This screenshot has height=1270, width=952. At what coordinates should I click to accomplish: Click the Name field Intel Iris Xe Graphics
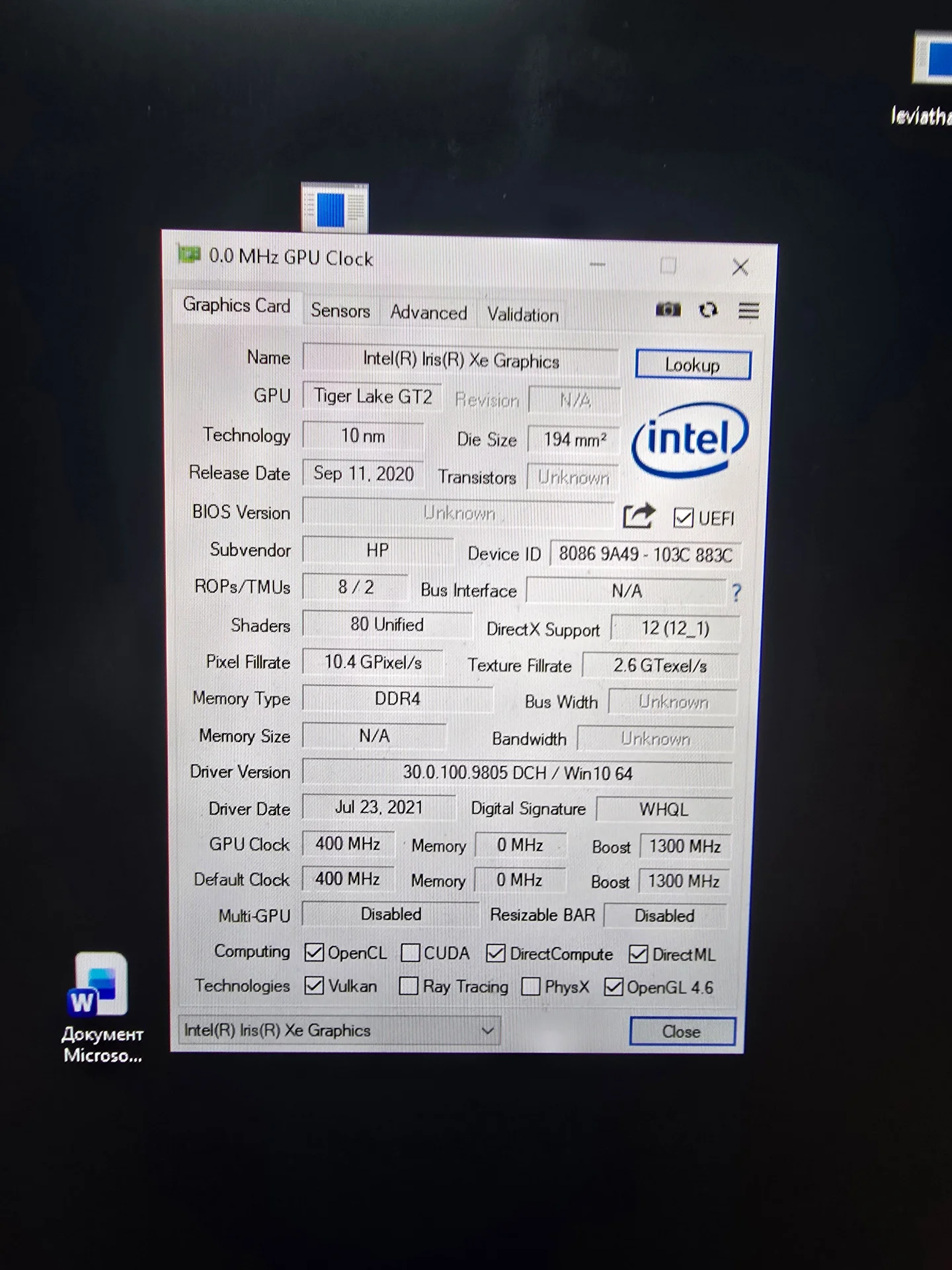(x=461, y=359)
